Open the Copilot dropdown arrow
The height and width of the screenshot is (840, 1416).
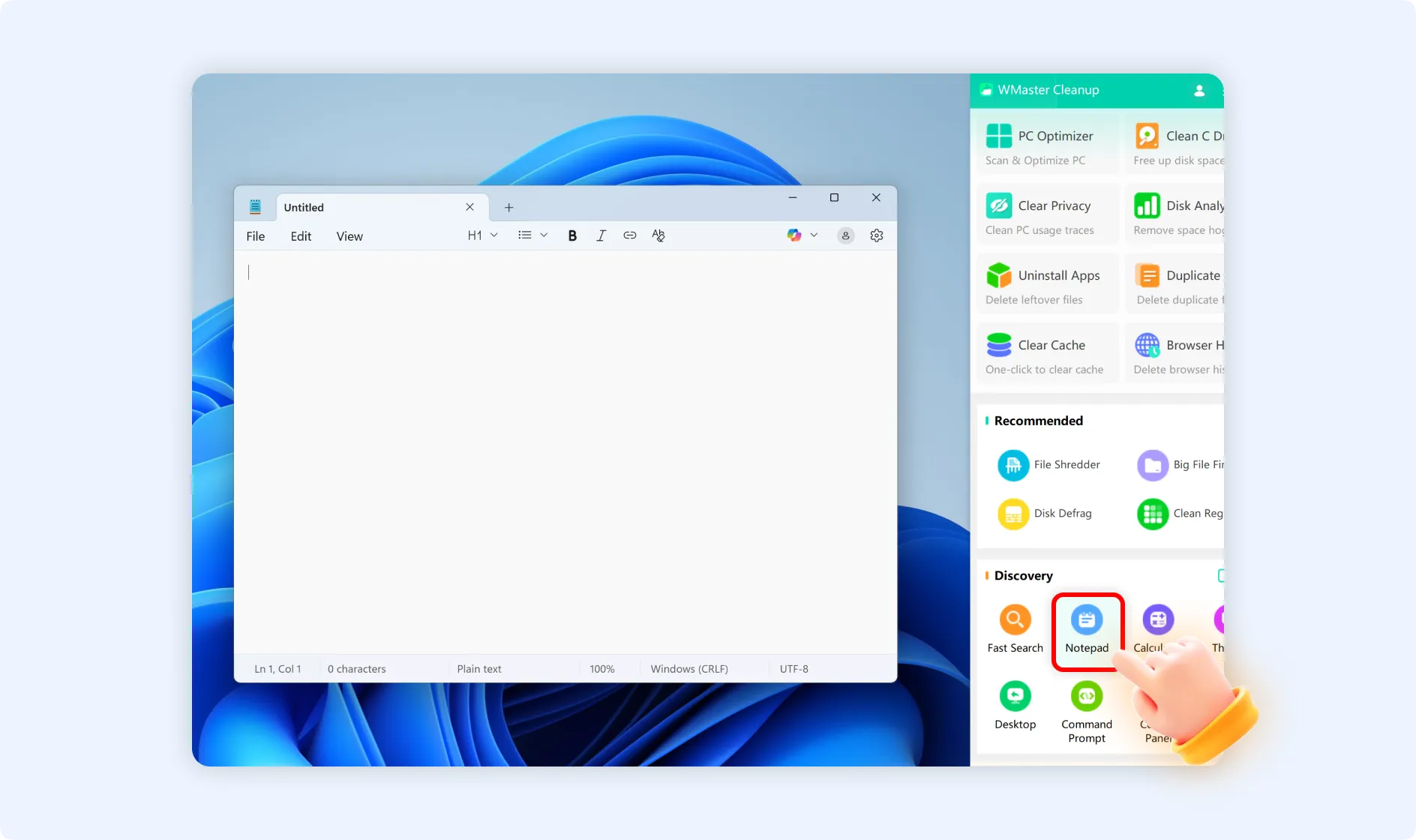(x=814, y=235)
